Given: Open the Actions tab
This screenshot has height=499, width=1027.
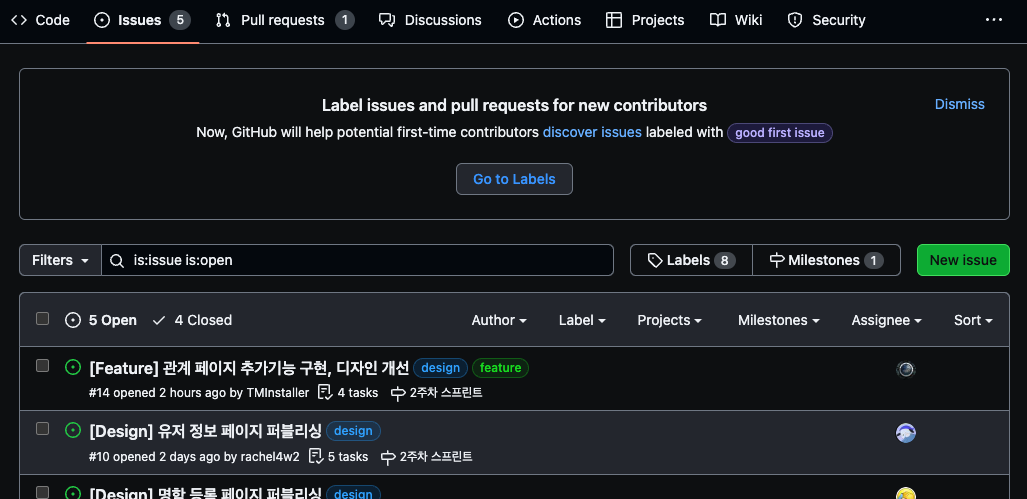Looking at the screenshot, I should [544, 20].
